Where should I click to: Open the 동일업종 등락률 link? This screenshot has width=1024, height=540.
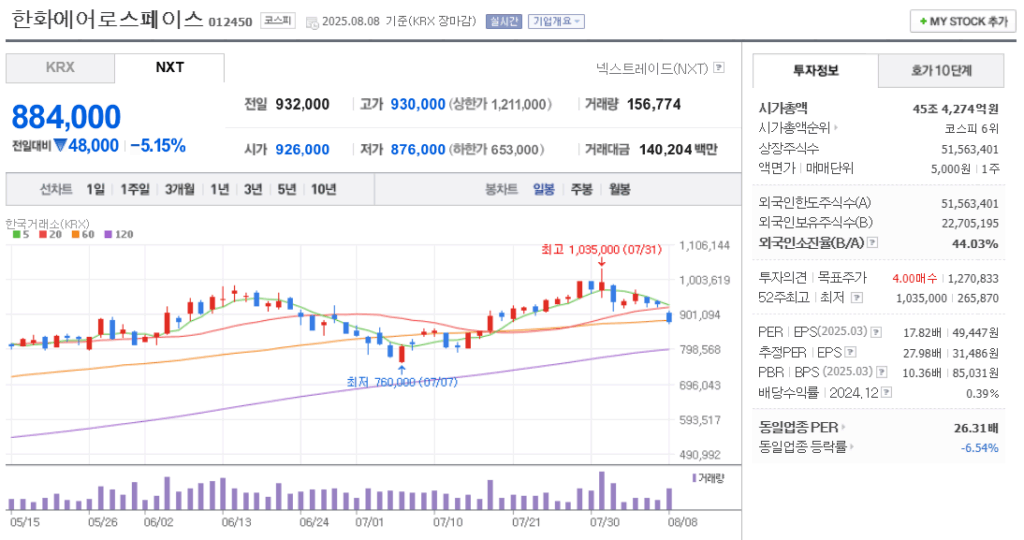click(x=803, y=447)
